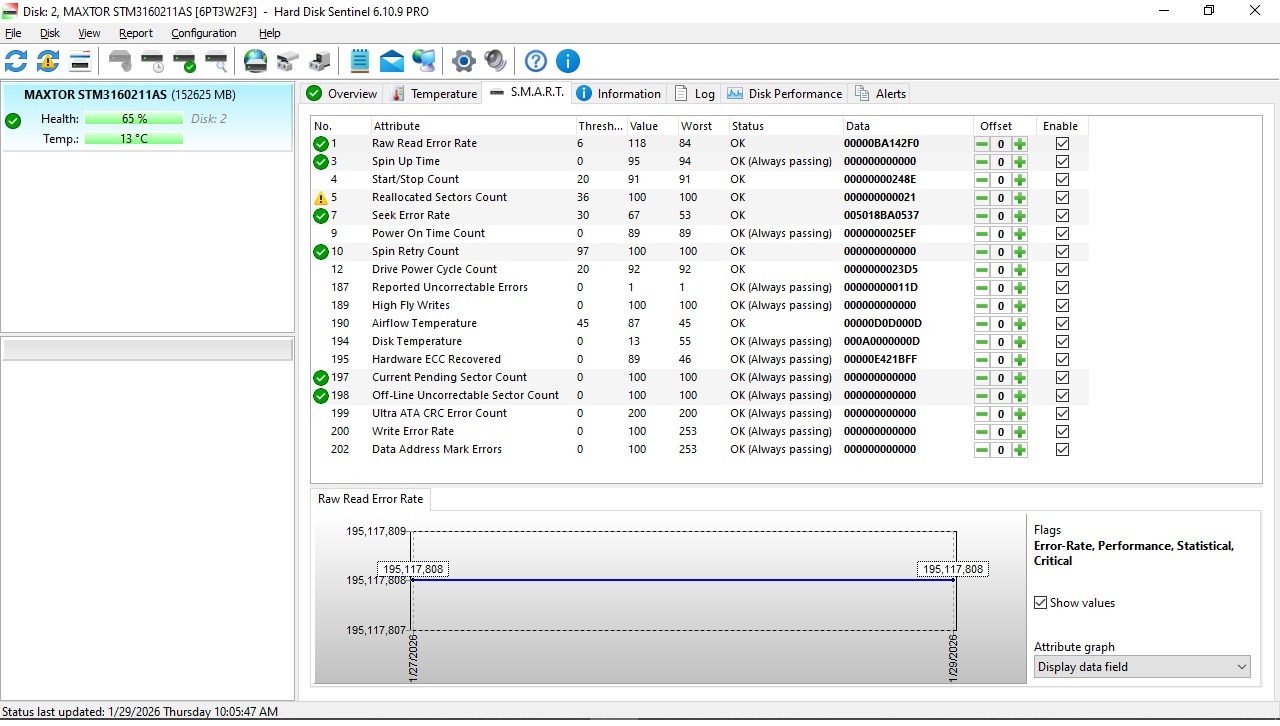Viewport: 1280px width, 726px height.
Task: Click the disk with globe toolbar icon
Action: pyautogui.click(x=256, y=62)
